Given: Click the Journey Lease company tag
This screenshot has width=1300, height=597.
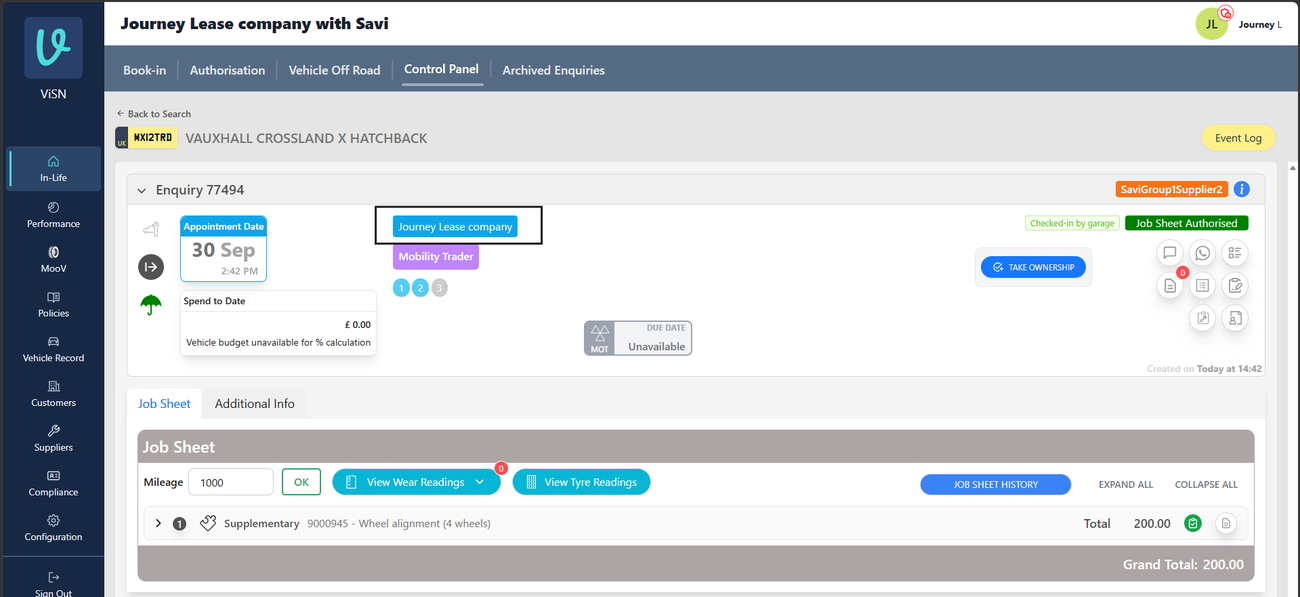Looking at the screenshot, I should (455, 227).
